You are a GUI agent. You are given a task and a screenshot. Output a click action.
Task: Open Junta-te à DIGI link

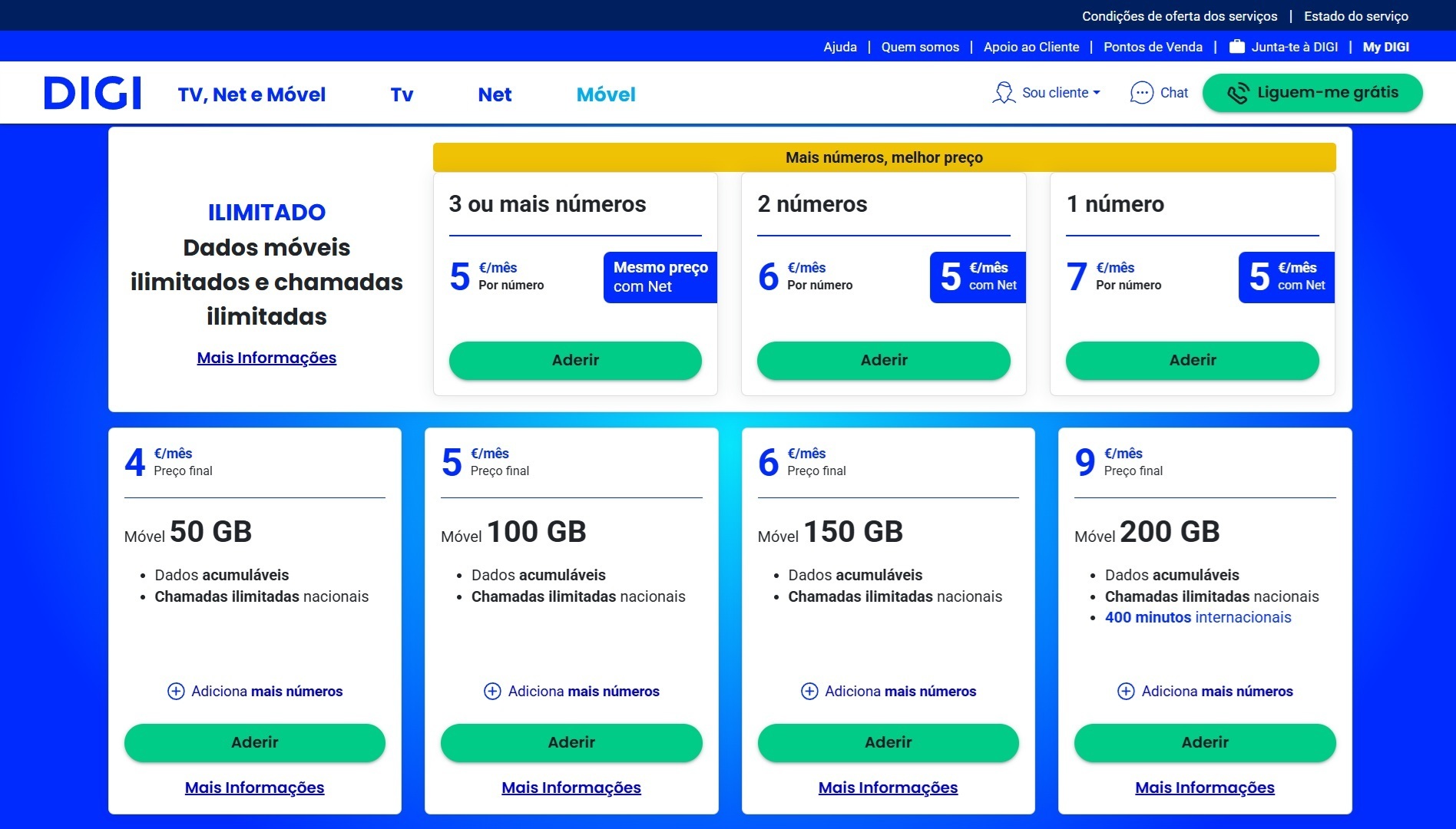pyautogui.click(x=1294, y=47)
